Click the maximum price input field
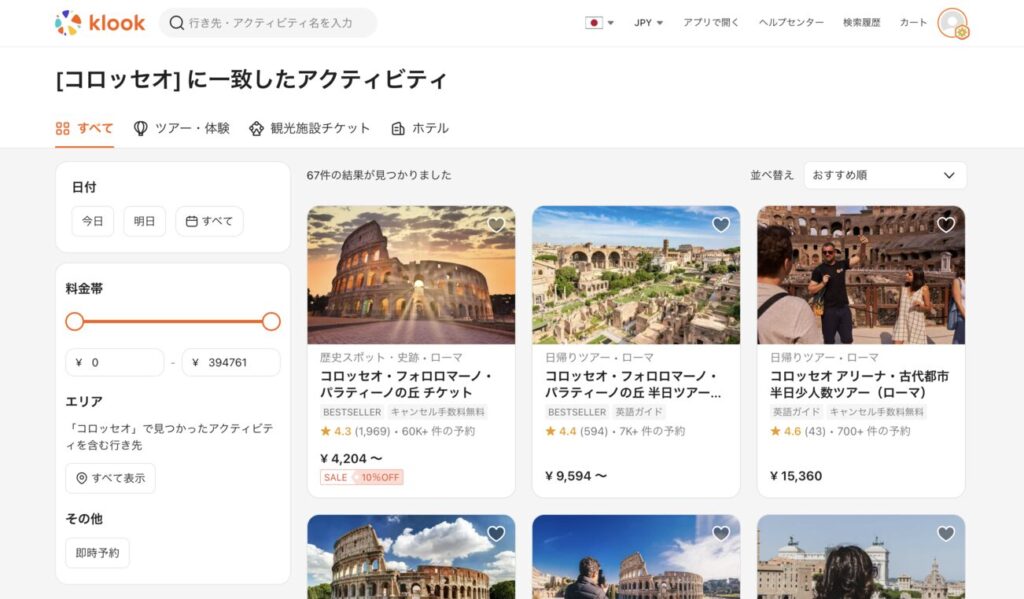This screenshot has height=599, width=1024. (231, 363)
